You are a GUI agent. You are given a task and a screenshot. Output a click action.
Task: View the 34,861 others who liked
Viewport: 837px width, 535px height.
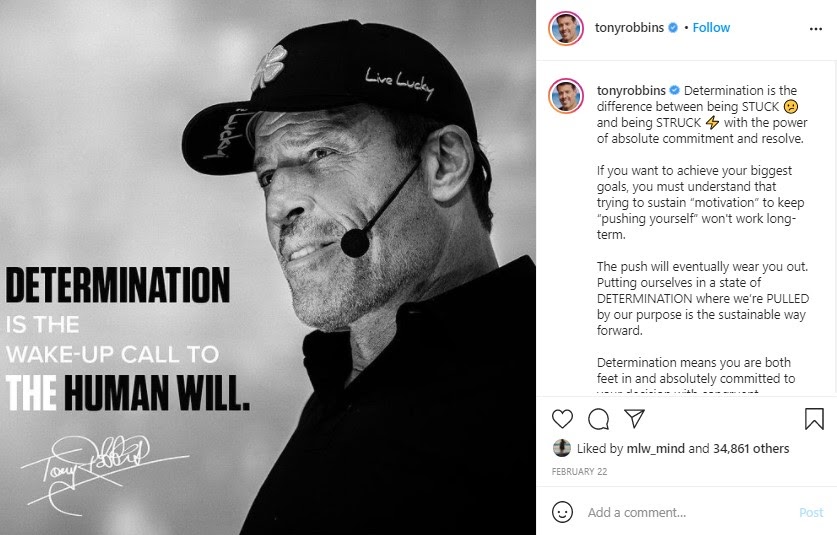point(750,449)
